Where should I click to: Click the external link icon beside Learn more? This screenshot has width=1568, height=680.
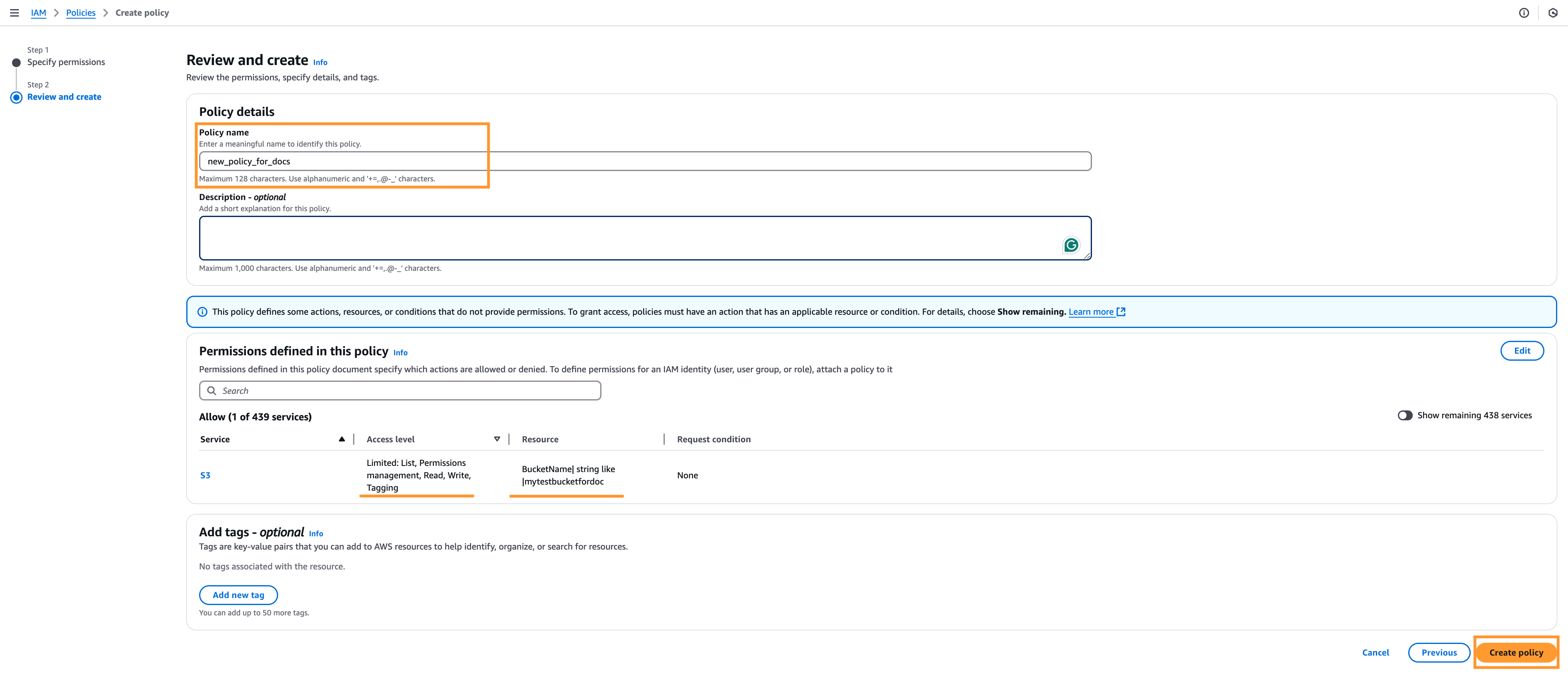[x=1121, y=312]
